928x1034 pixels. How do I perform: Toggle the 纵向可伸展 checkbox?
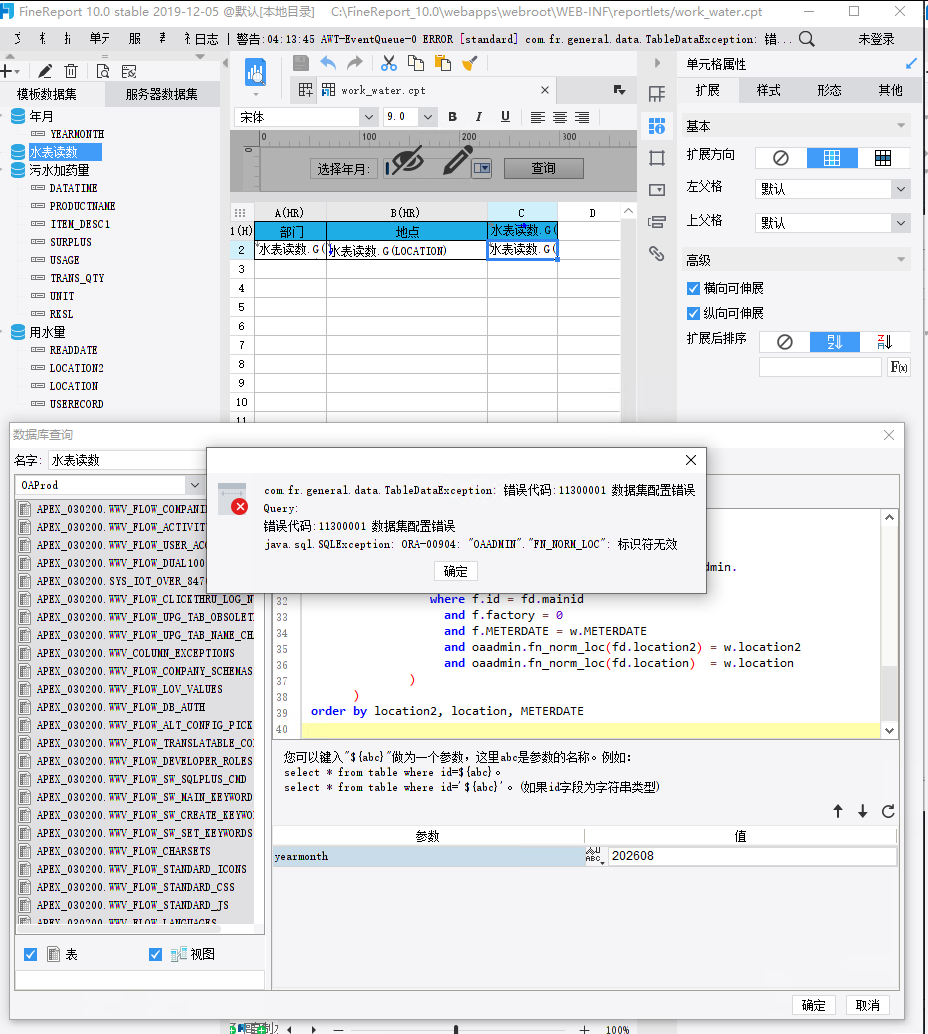pos(693,313)
